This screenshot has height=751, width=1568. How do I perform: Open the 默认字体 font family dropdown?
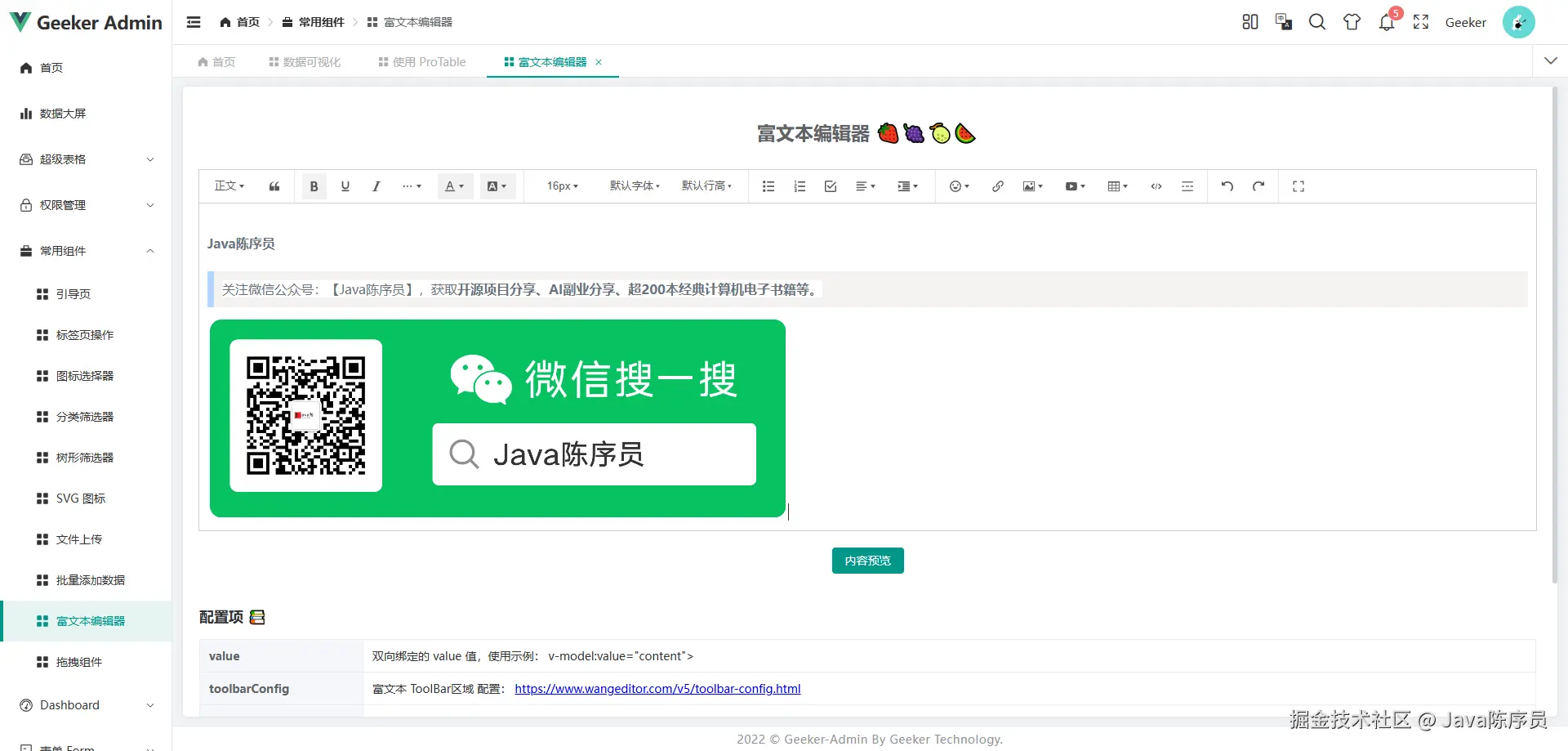click(x=635, y=186)
